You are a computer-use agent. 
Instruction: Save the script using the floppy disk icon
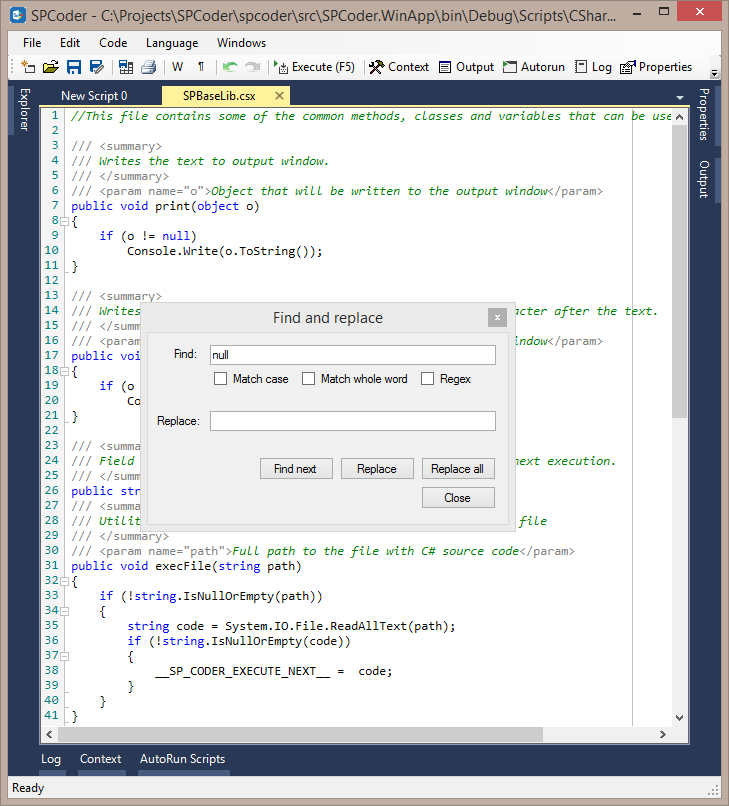pos(74,67)
